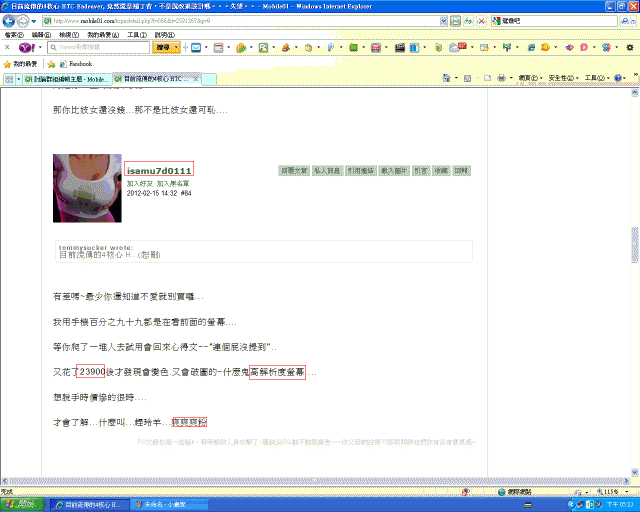Image resolution: width=640 pixels, height=512 pixels.
Task: Click the Quick Tabs grid icon
Action: pyautogui.click(x=9, y=79)
